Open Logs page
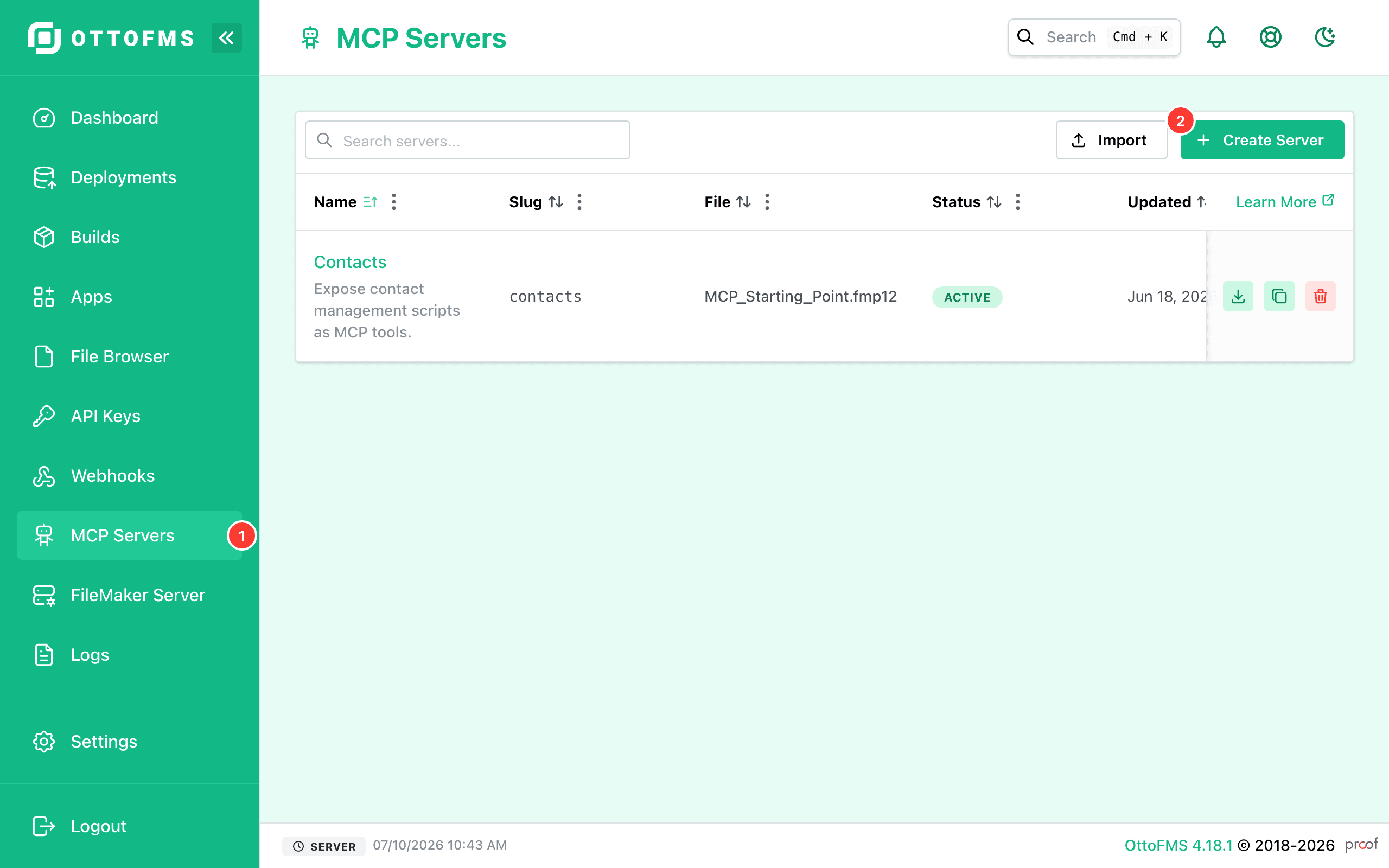Image resolution: width=1389 pixels, height=868 pixels. pyautogui.click(x=130, y=655)
